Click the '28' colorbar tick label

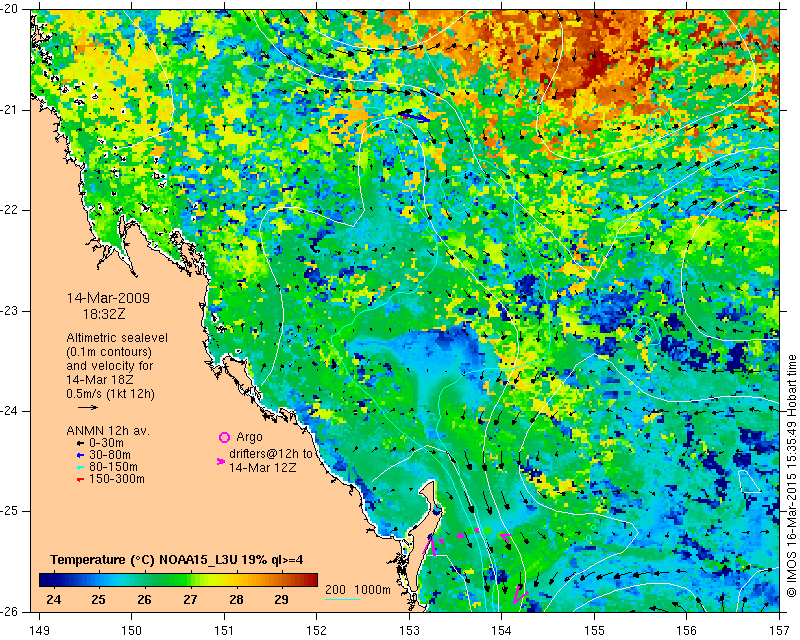click(x=236, y=599)
